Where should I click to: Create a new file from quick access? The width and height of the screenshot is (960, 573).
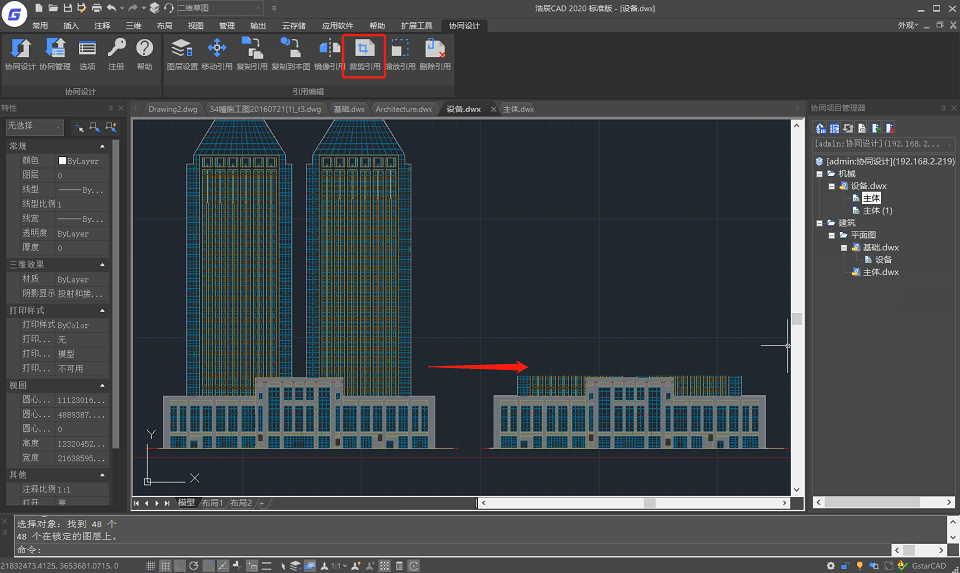[x=39, y=8]
